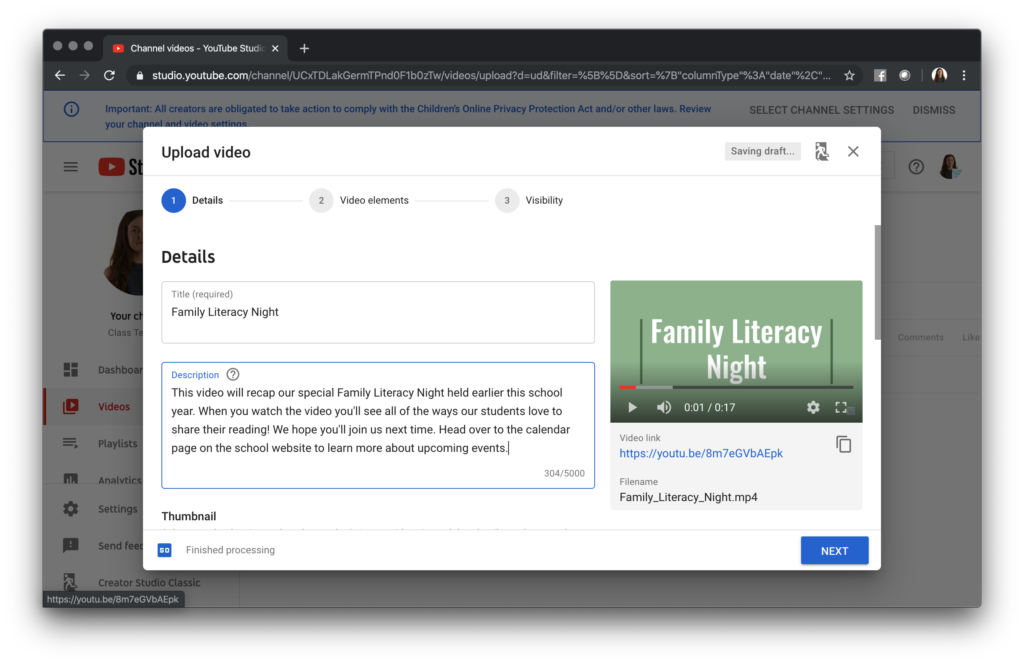Open video player settings gear
This screenshot has height=664, width=1024.
[813, 407]
